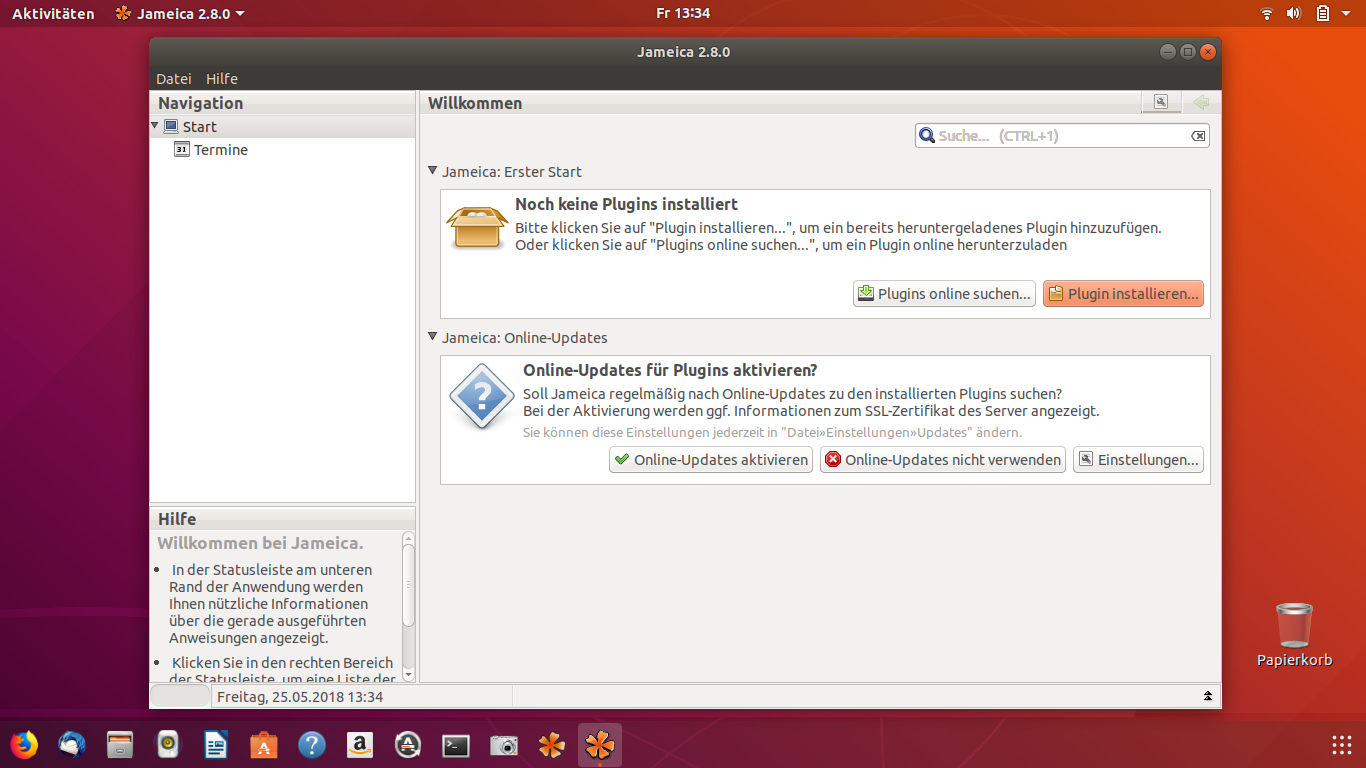Image resolution: width=1366 pixels, height=768 pixels.
Task: Launch Thunderbird from the dock
Action: pos(72,745)
